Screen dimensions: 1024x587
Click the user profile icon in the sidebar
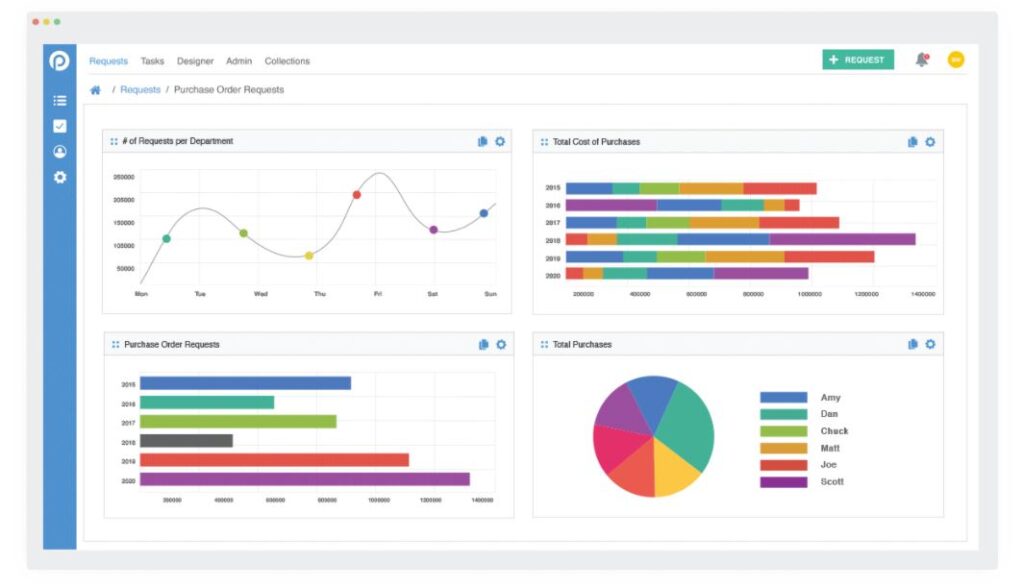59,152
